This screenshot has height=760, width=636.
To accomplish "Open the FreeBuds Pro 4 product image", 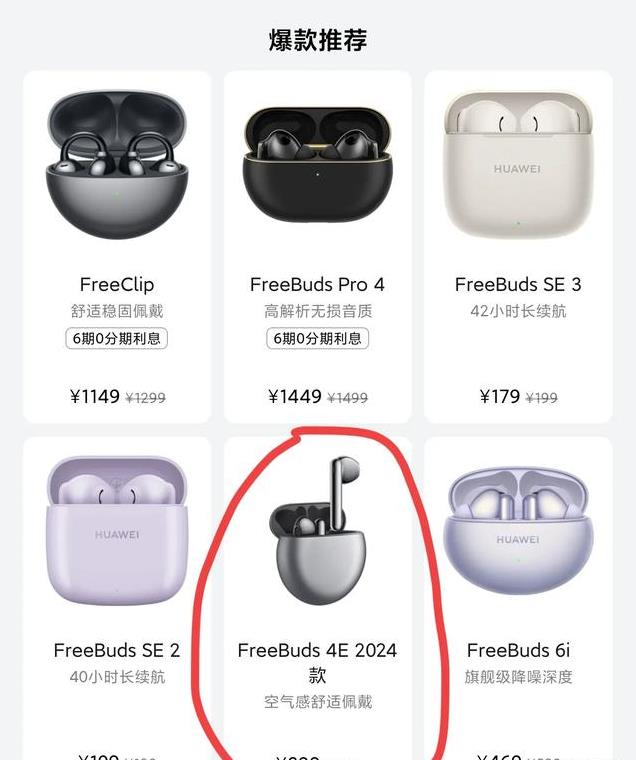I will 318,164.
